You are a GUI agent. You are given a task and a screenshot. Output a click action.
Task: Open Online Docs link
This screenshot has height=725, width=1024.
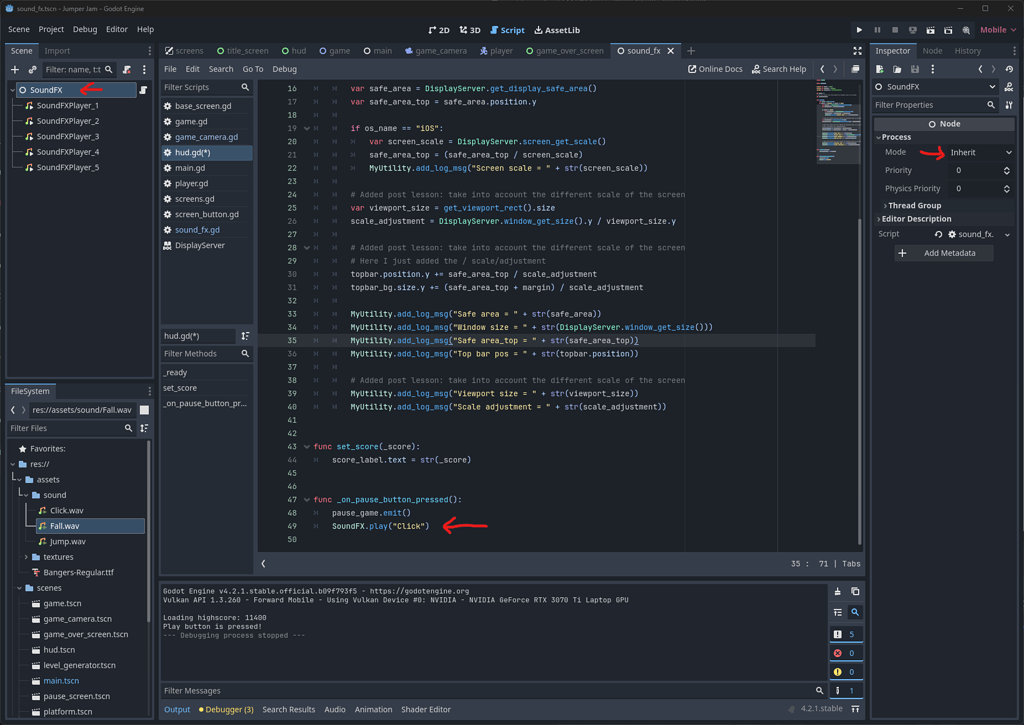click(715, 69)
